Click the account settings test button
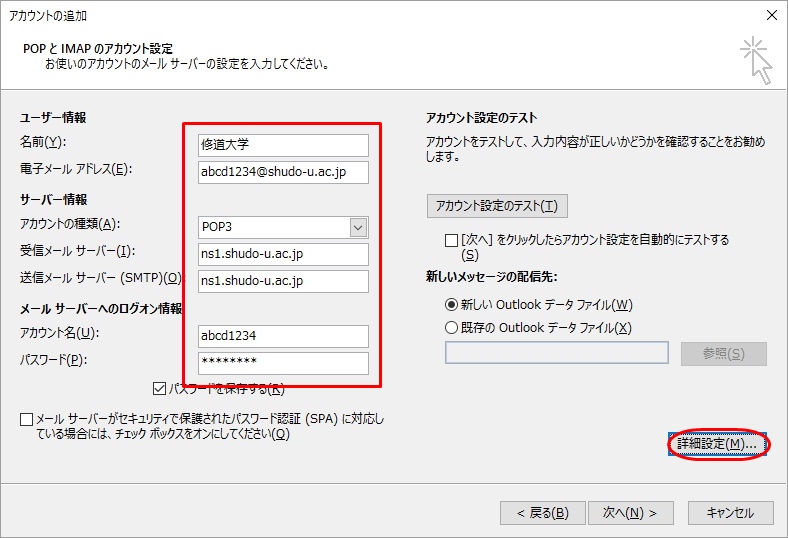 coord(497,207)
